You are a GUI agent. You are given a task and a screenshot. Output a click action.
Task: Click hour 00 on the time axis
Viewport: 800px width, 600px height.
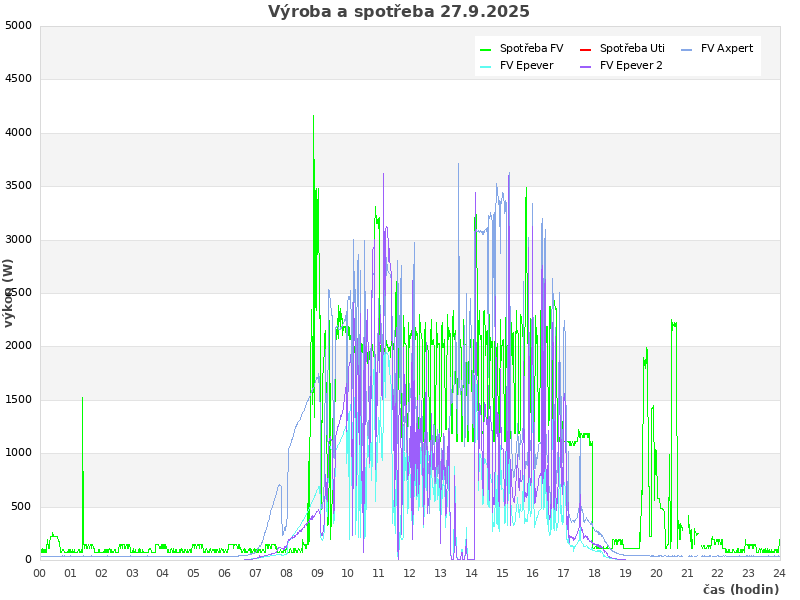pos(40,573)
